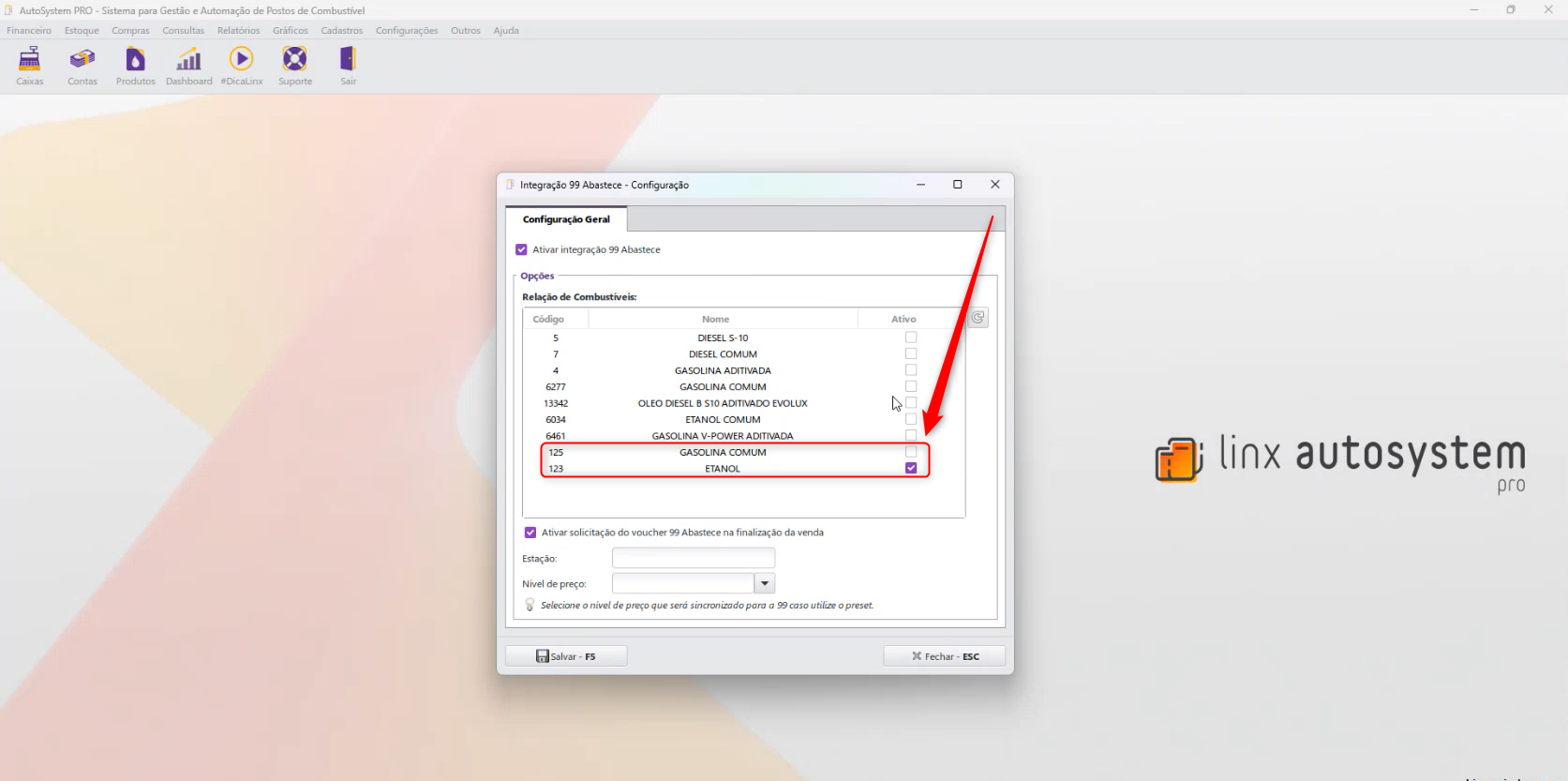Viewport: 1568px width, 781px height.
Task: Select the code 125 cell
Action: (556, 452)
